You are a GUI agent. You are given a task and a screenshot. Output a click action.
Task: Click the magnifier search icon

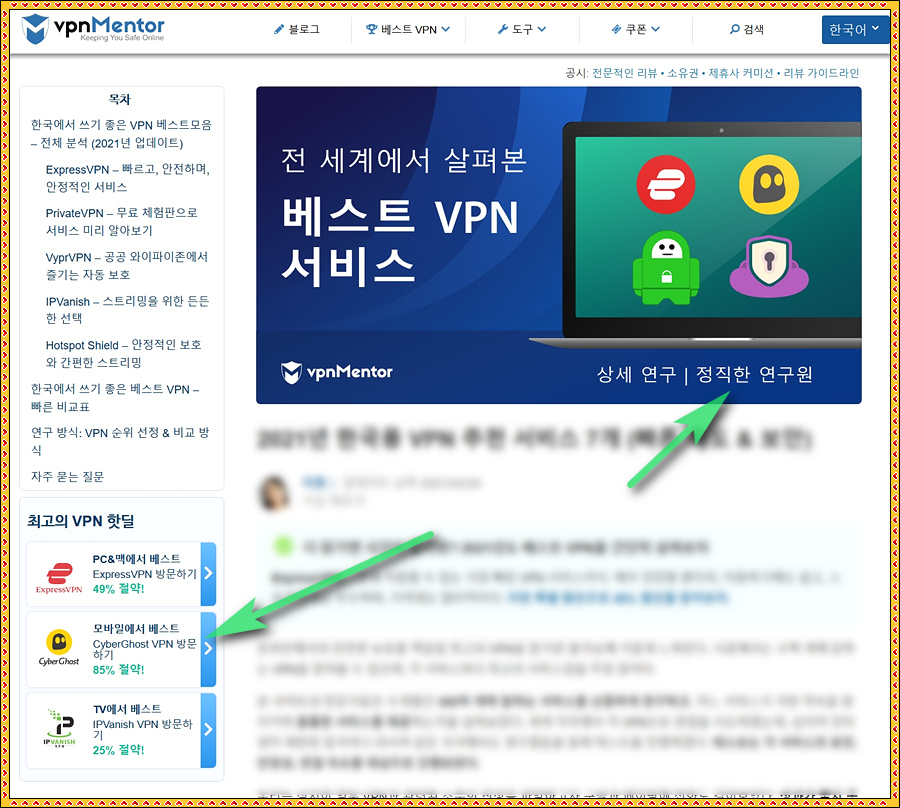pos(734,29)
